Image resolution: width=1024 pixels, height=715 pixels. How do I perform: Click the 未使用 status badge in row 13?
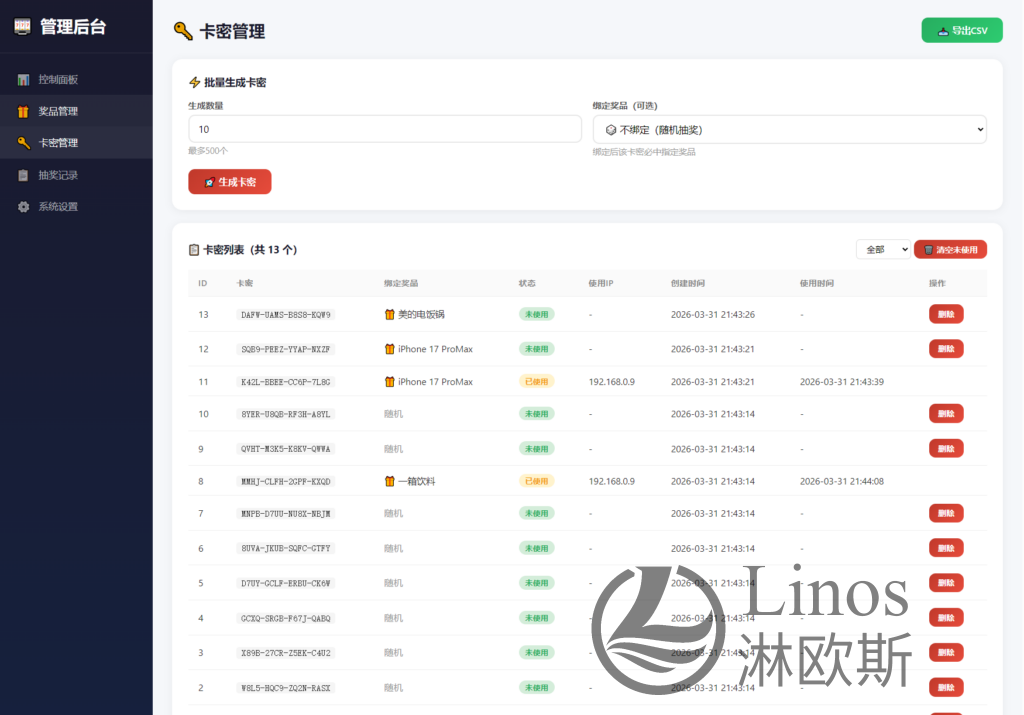[537, 314]
